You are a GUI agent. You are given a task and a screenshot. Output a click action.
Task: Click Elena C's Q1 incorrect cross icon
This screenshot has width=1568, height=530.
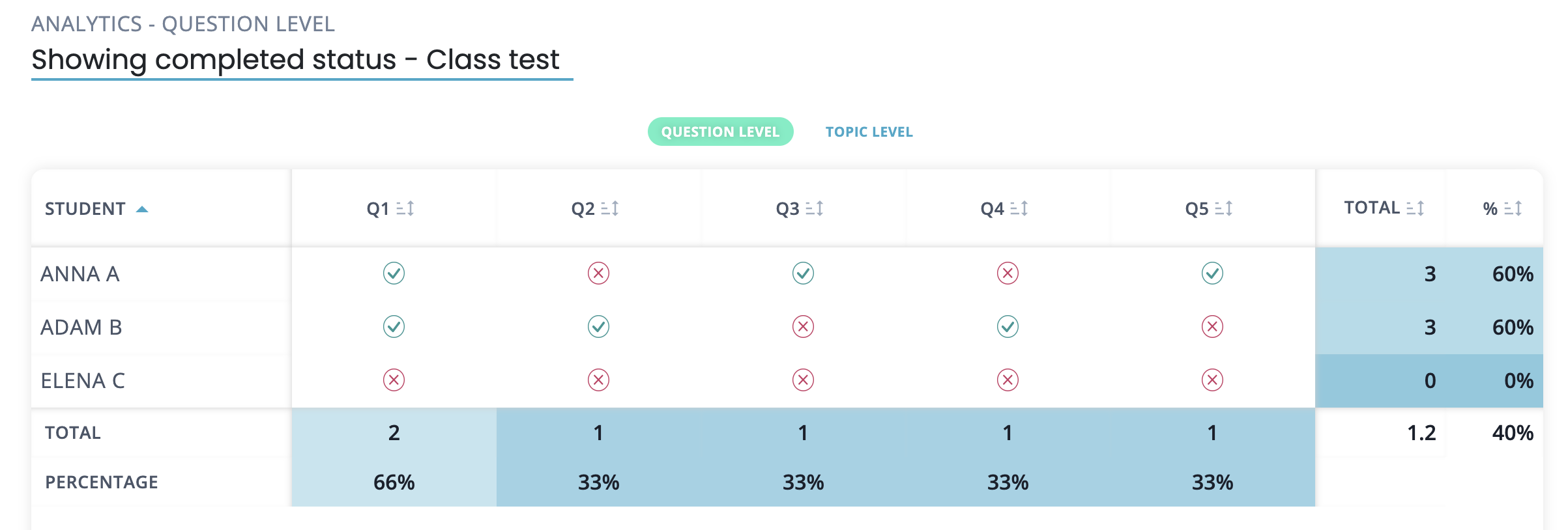[394, 380]
